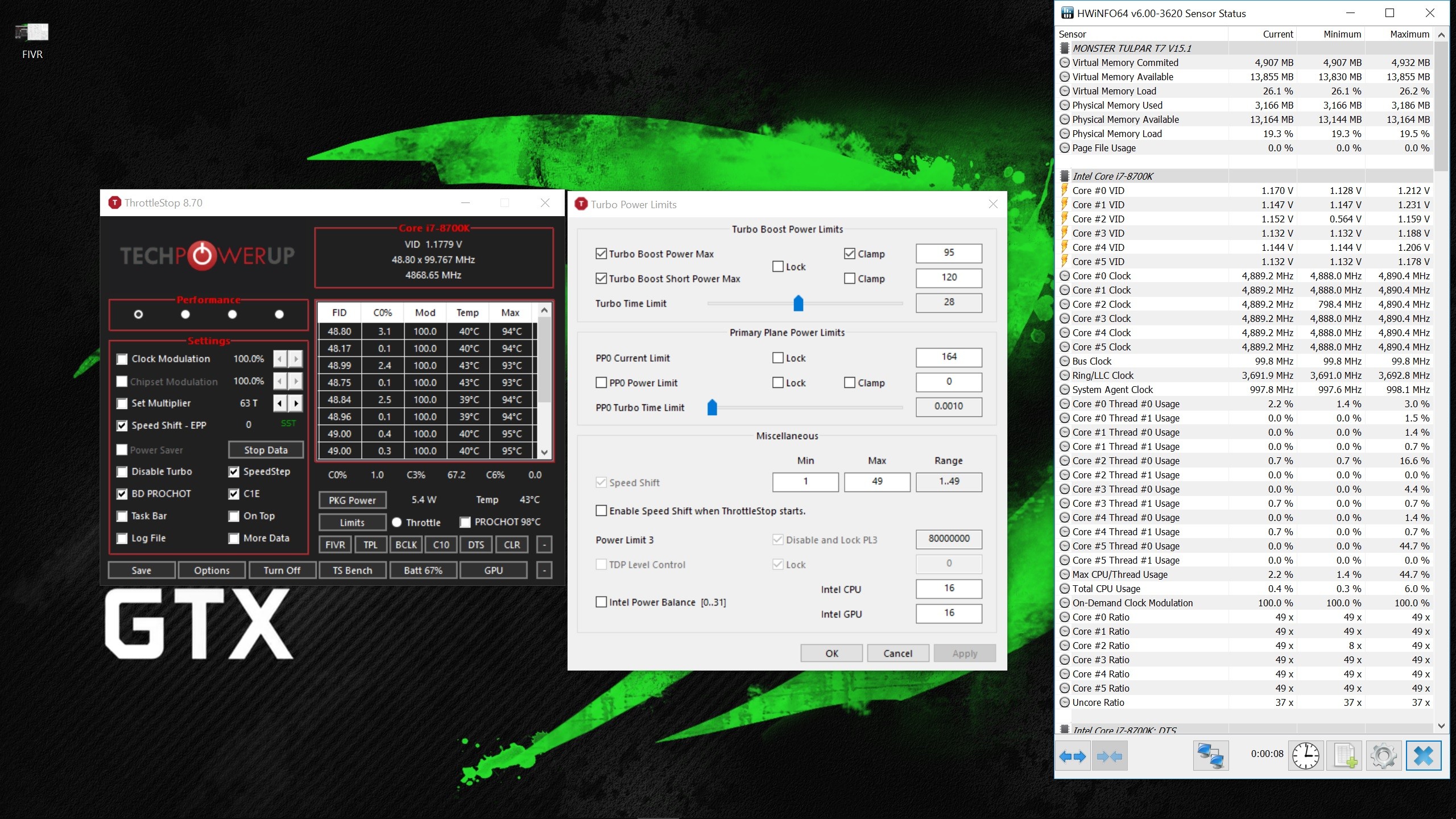Click minus expander beside the GPU button

pyautogui.click(x=544, y=570)
